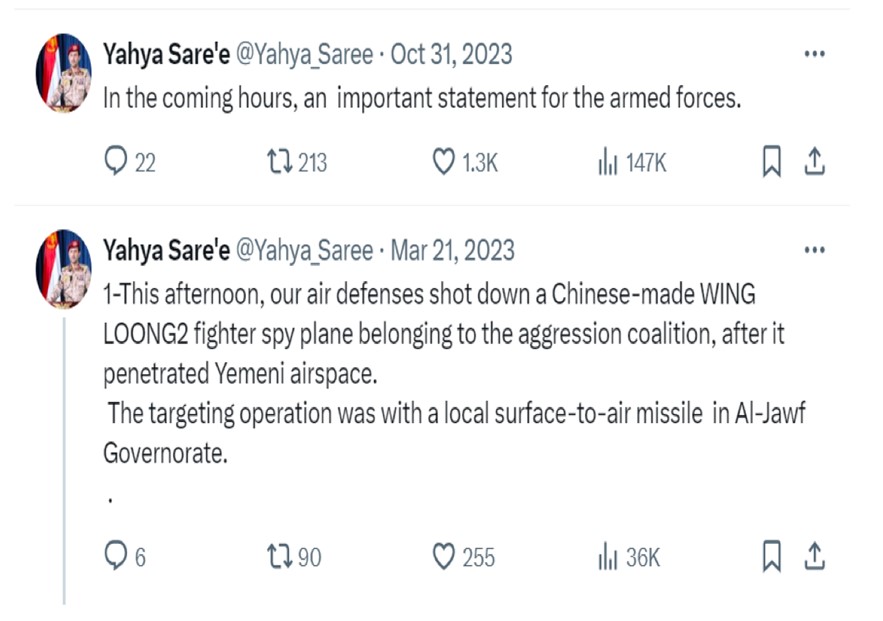Open the Oct 31, 2023 timestamp link
Viewport: 883px width, 621px height.
452,55
